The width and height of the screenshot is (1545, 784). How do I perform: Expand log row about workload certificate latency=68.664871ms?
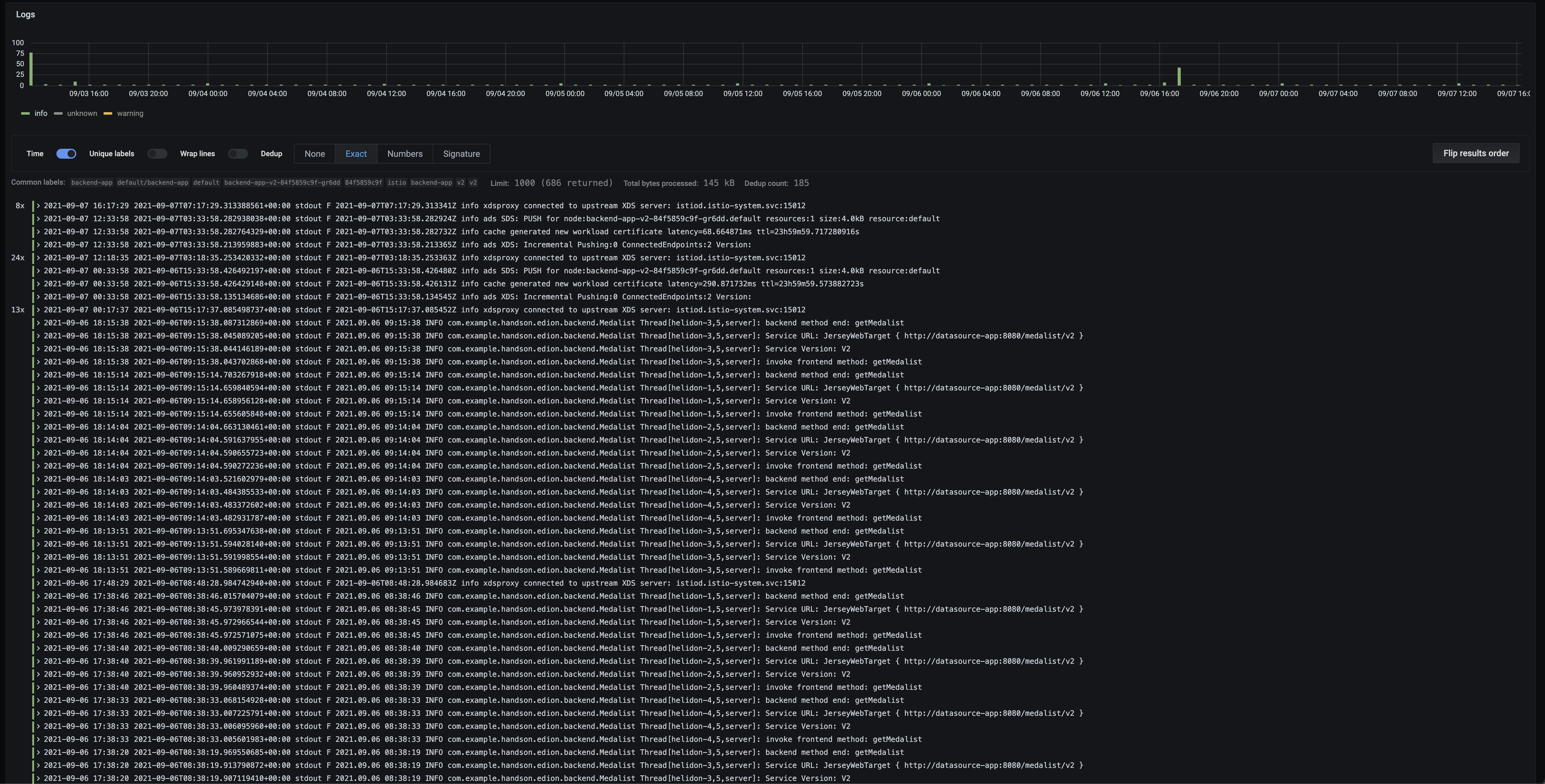[38, 232]
